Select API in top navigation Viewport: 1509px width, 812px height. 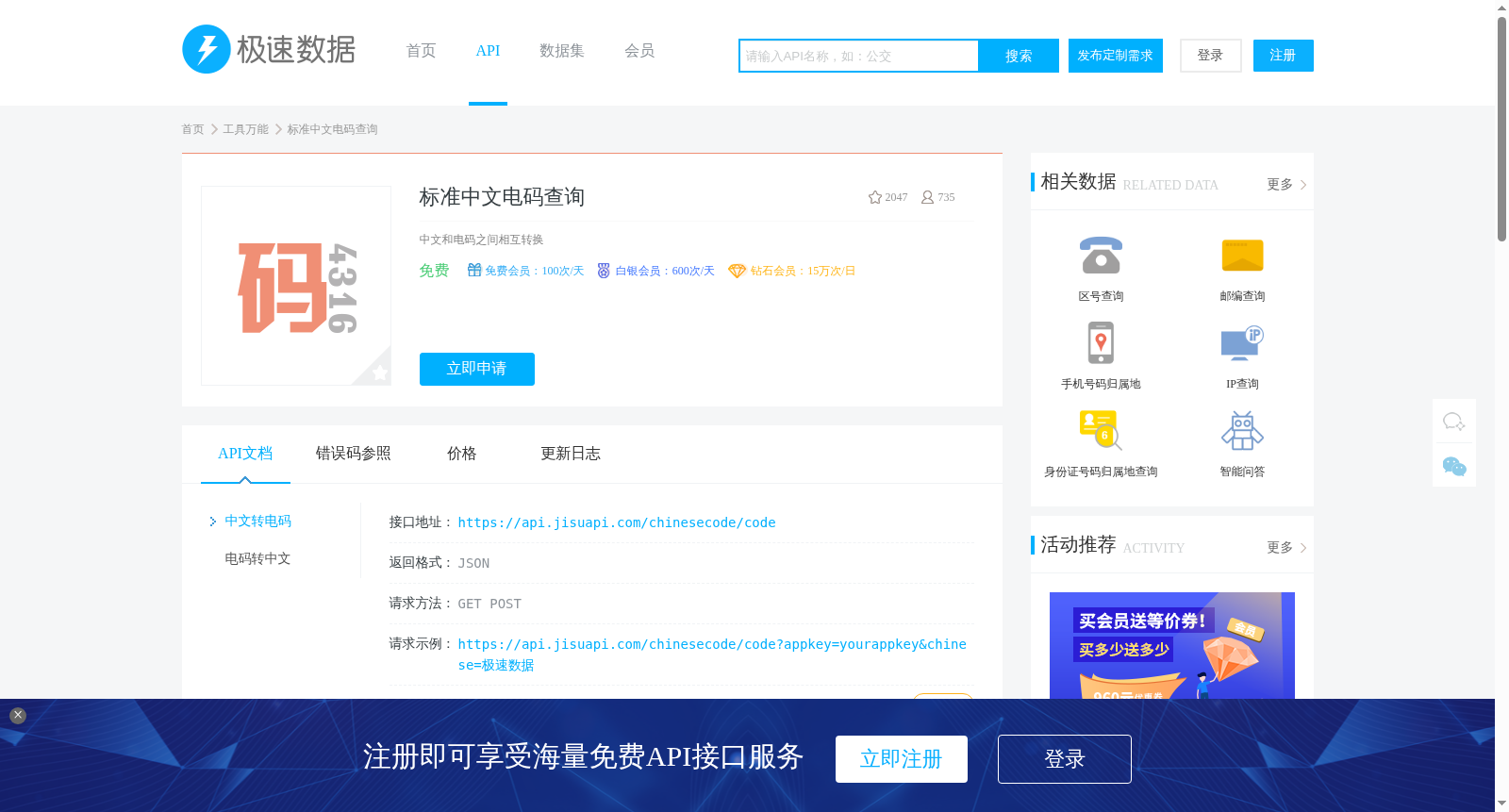(x=488, y=51)
